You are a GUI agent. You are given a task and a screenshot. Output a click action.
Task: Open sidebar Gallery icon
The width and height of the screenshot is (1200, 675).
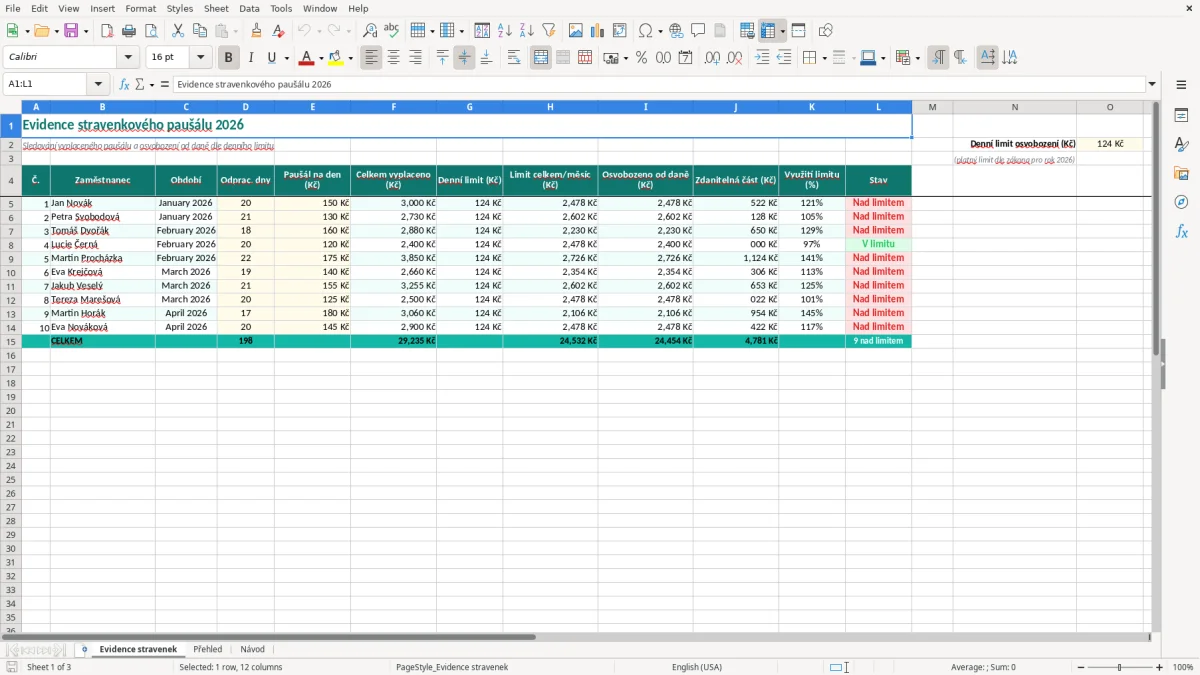(1182, 174)
